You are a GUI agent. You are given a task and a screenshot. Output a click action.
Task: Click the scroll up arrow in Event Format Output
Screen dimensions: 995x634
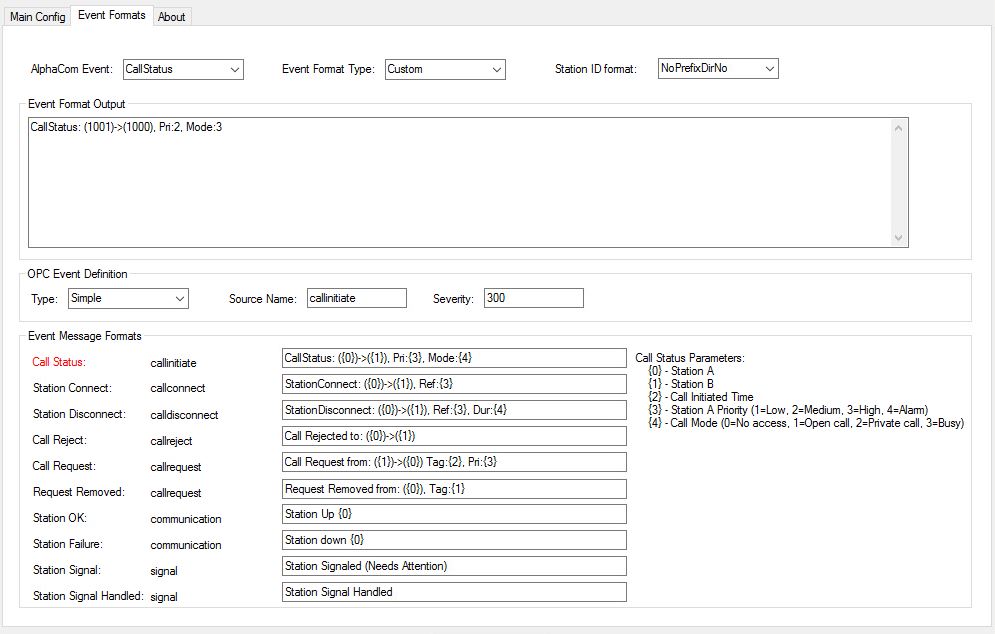(x=898, y=127)
